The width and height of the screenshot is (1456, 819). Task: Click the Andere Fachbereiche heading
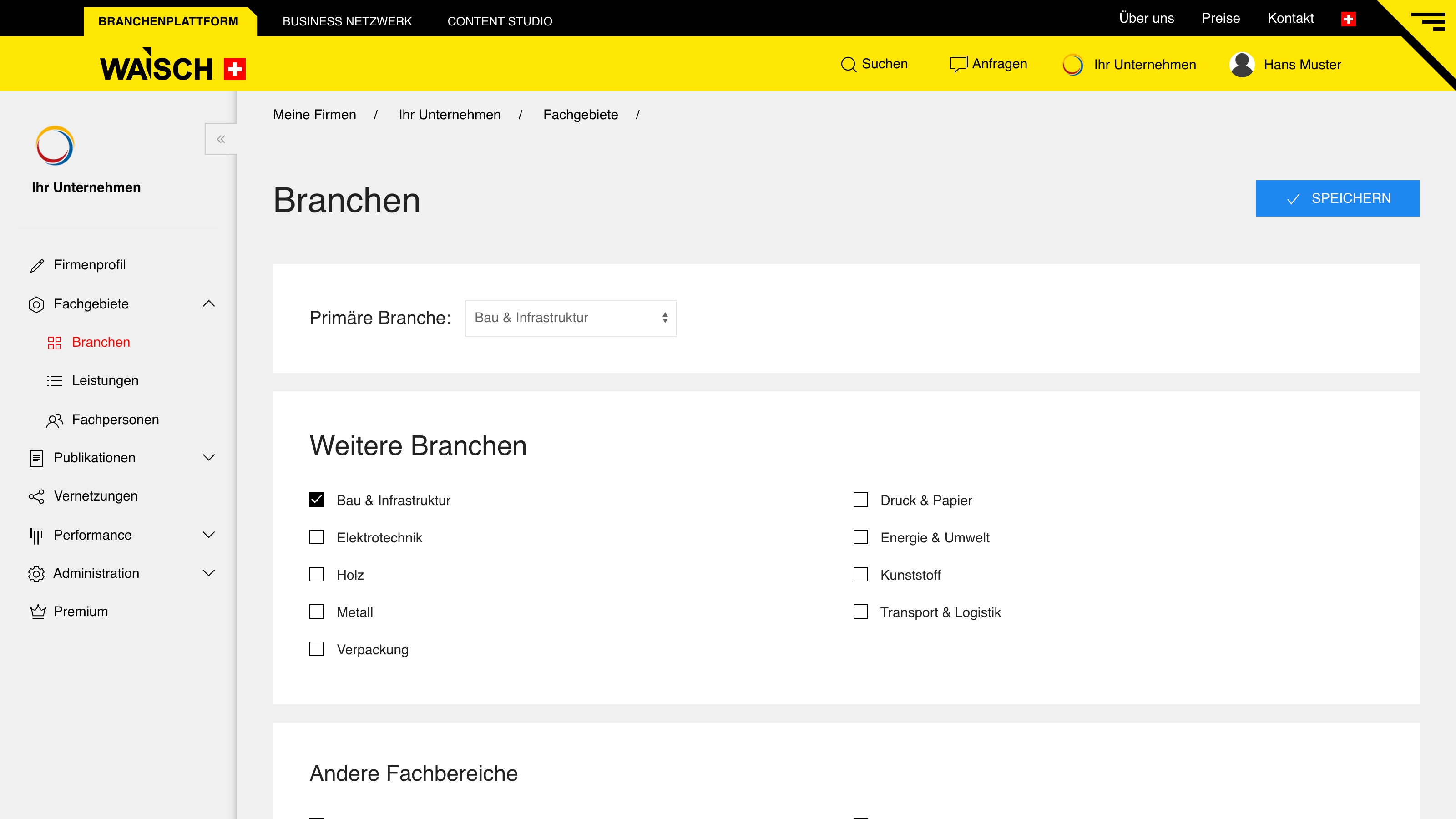413,774
